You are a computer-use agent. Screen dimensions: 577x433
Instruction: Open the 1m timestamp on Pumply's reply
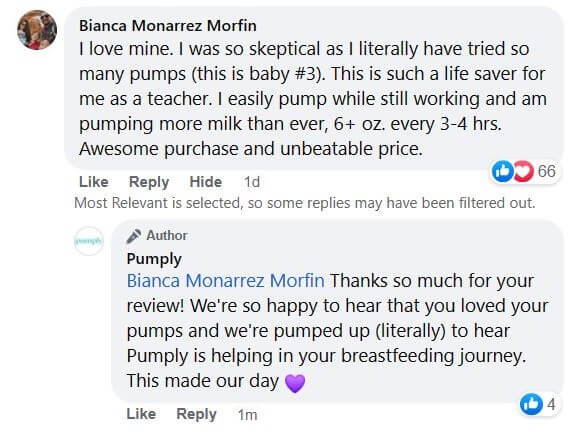(247, 415)
